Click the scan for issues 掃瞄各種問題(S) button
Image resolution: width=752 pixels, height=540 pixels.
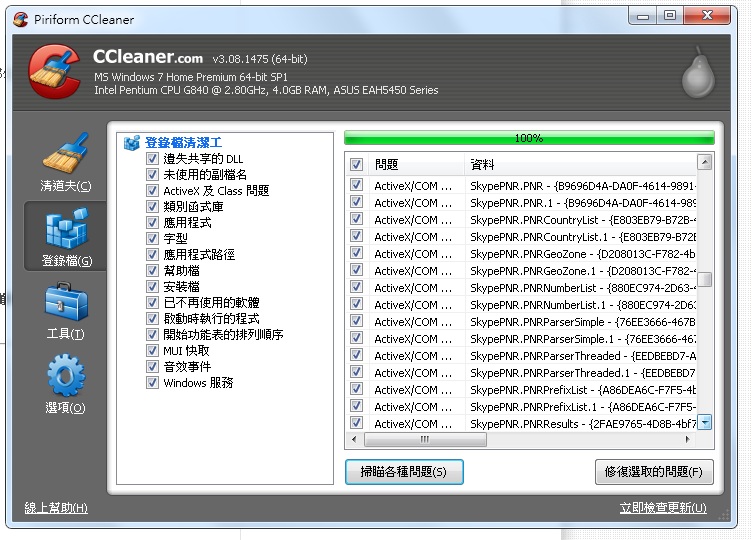click(x=404, y=472)
